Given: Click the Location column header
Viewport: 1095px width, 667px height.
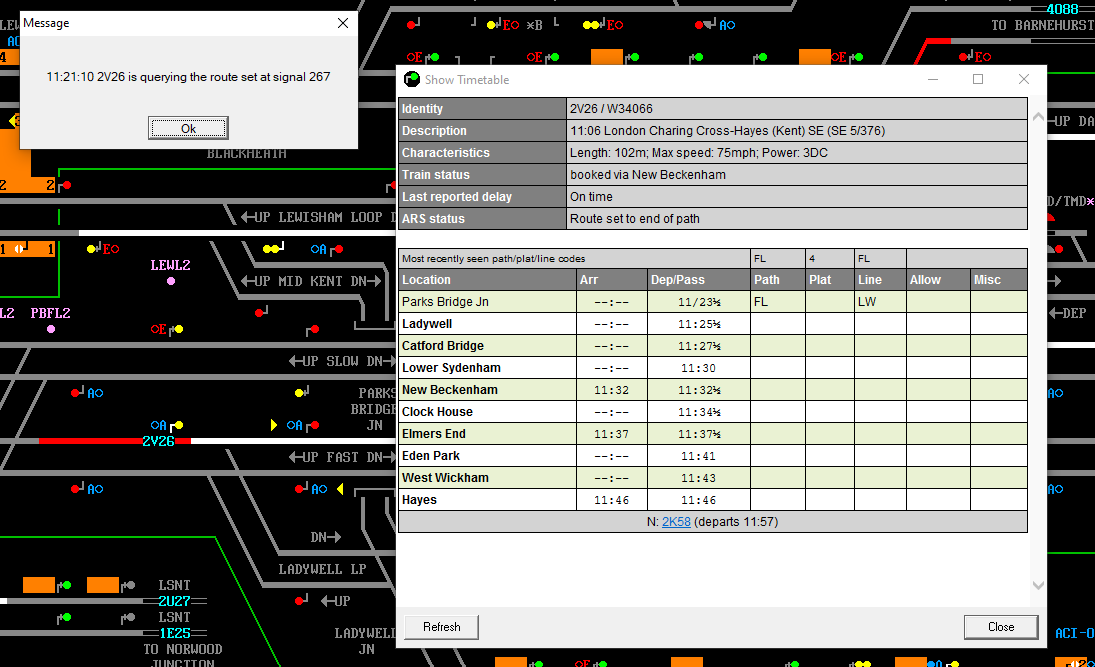Looking at the screenshot, I should 487,280.
